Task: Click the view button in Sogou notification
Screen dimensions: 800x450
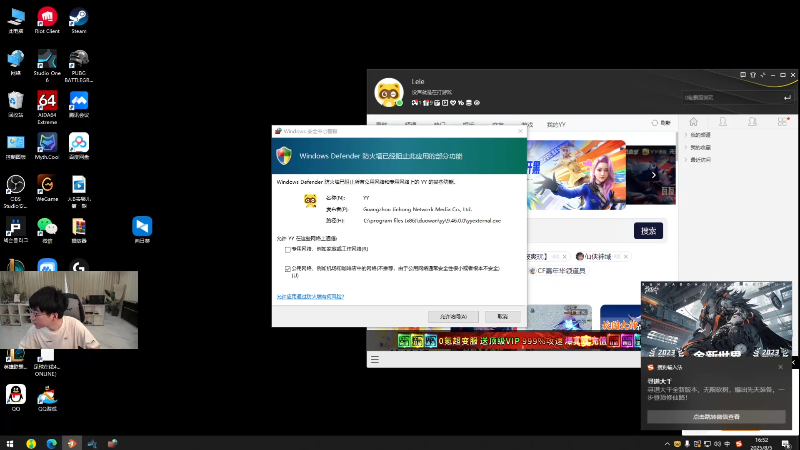Action: [x=716, y=417]
